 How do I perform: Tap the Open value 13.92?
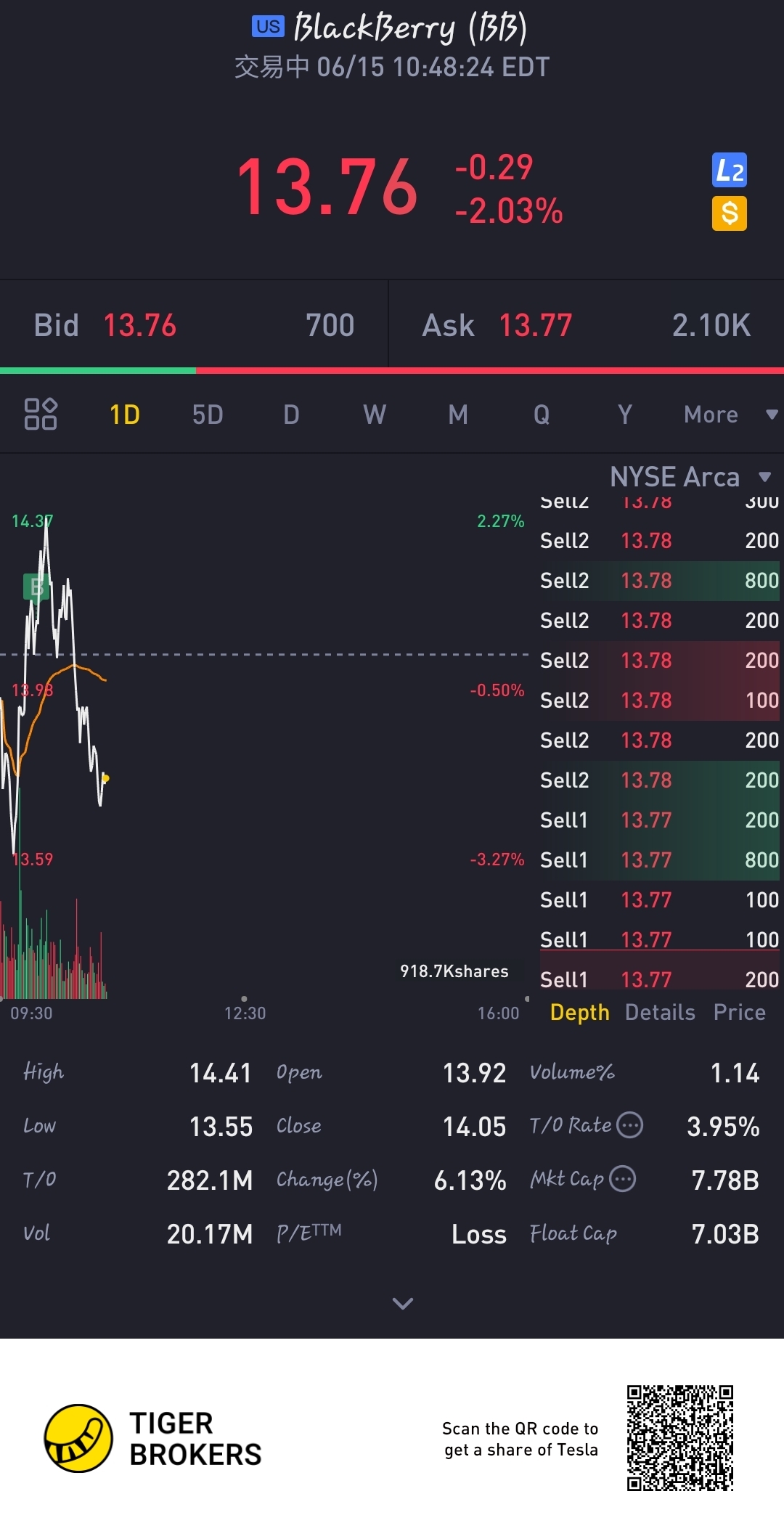click(474, 1072)
